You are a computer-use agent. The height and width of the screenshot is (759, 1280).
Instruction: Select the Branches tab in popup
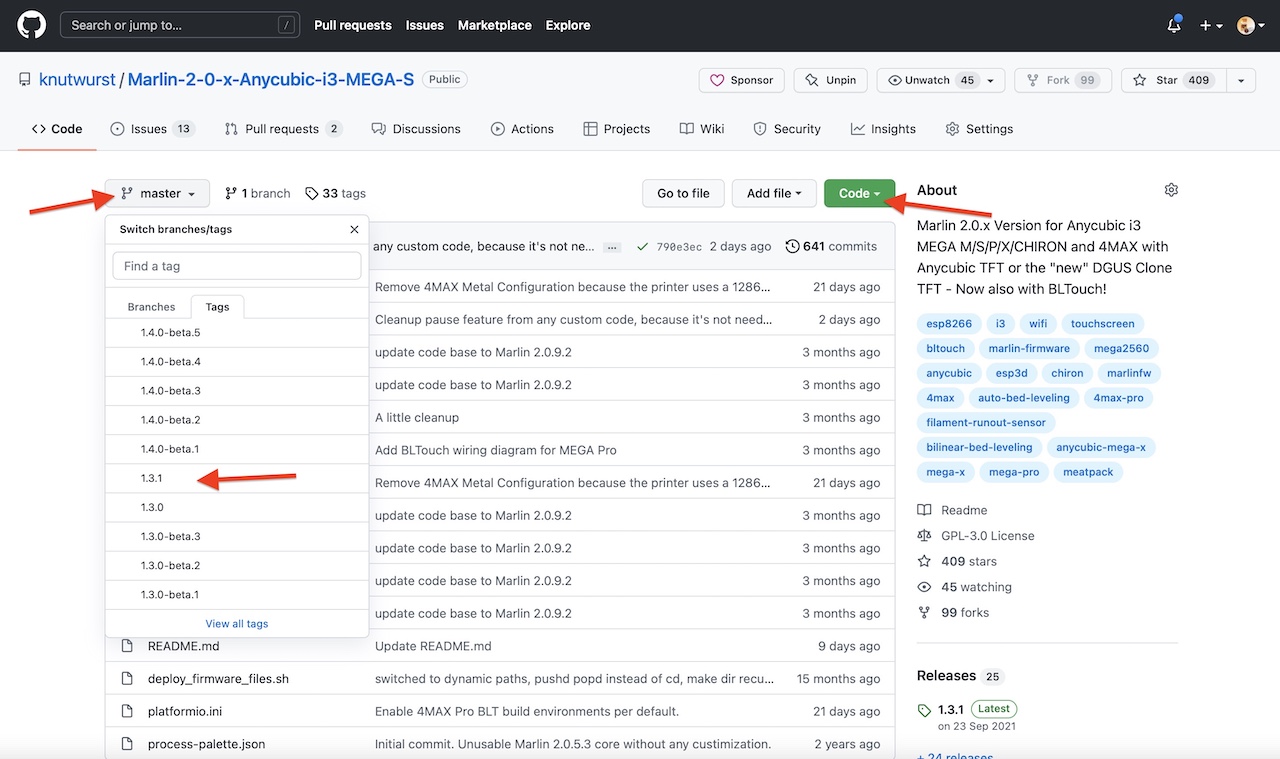click(152, 307)
